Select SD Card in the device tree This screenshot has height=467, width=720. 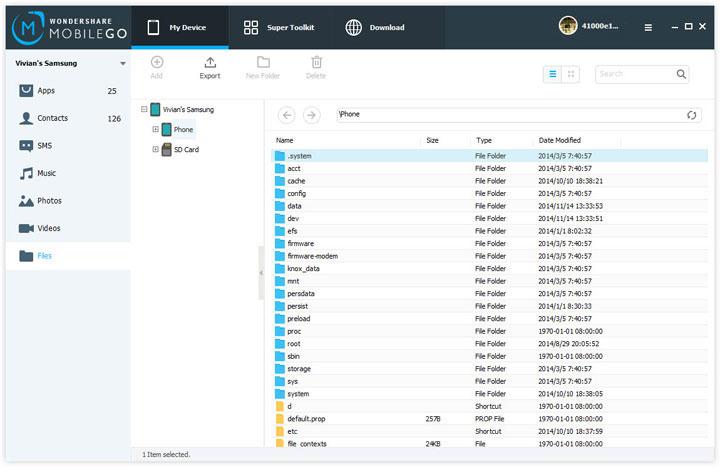[x=186, y=149]
